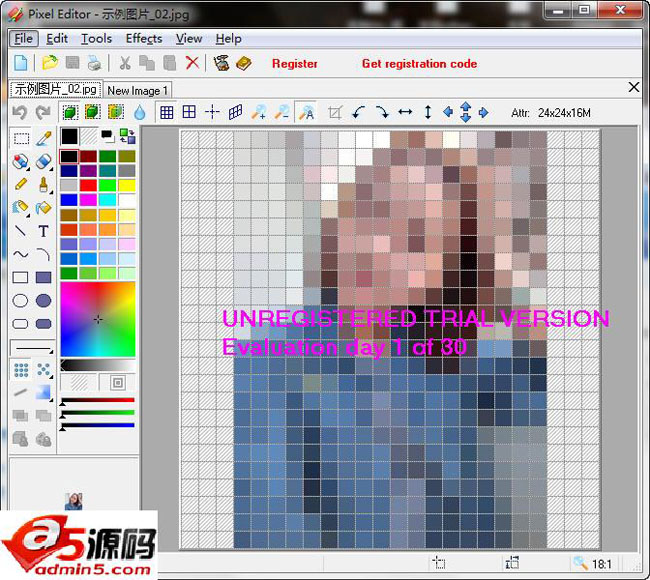The width and height of the screenshot is (650, 580).
Task: Flip image horizontally
Action: 405,112
